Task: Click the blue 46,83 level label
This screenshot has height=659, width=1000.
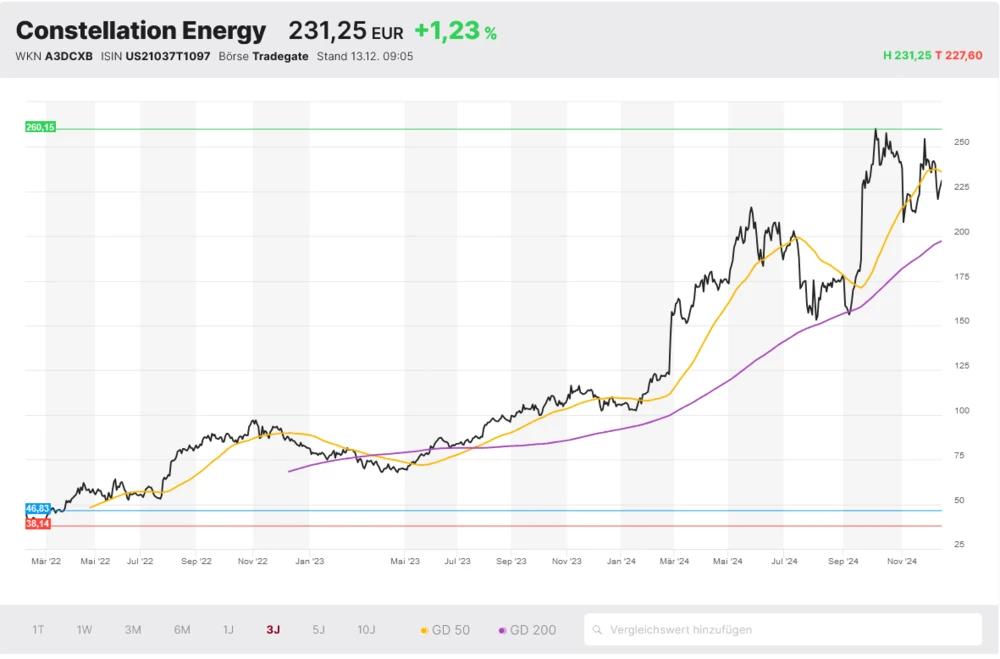Action: (38, 509)
